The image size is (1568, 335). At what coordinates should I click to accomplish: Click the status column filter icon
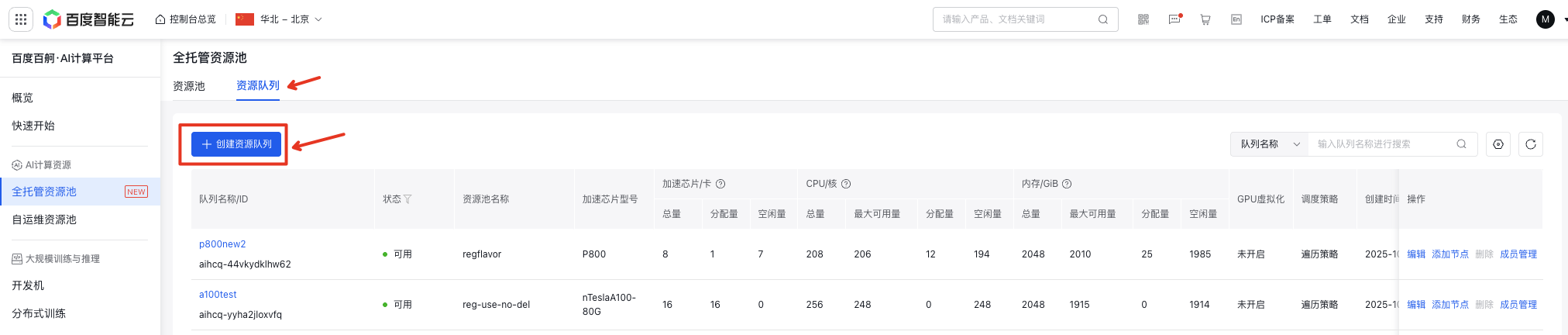click(x=407, y=199)
